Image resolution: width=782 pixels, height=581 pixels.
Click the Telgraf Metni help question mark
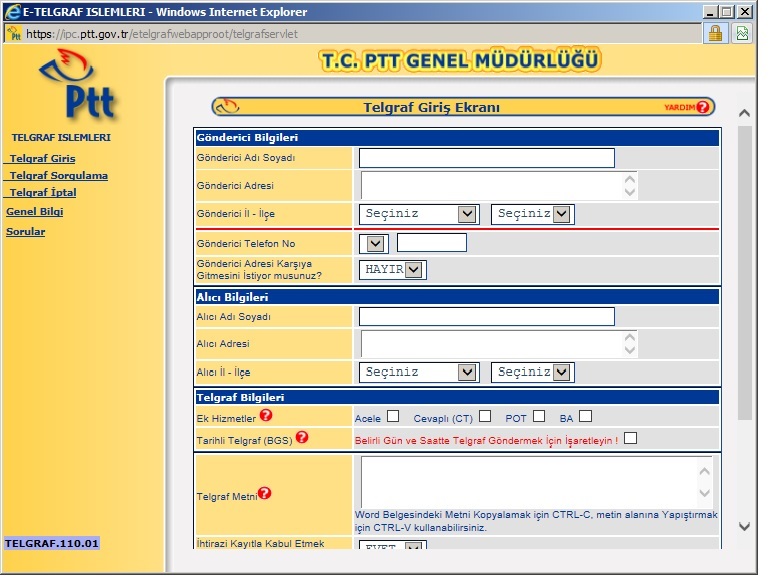[x=265, y=493]
